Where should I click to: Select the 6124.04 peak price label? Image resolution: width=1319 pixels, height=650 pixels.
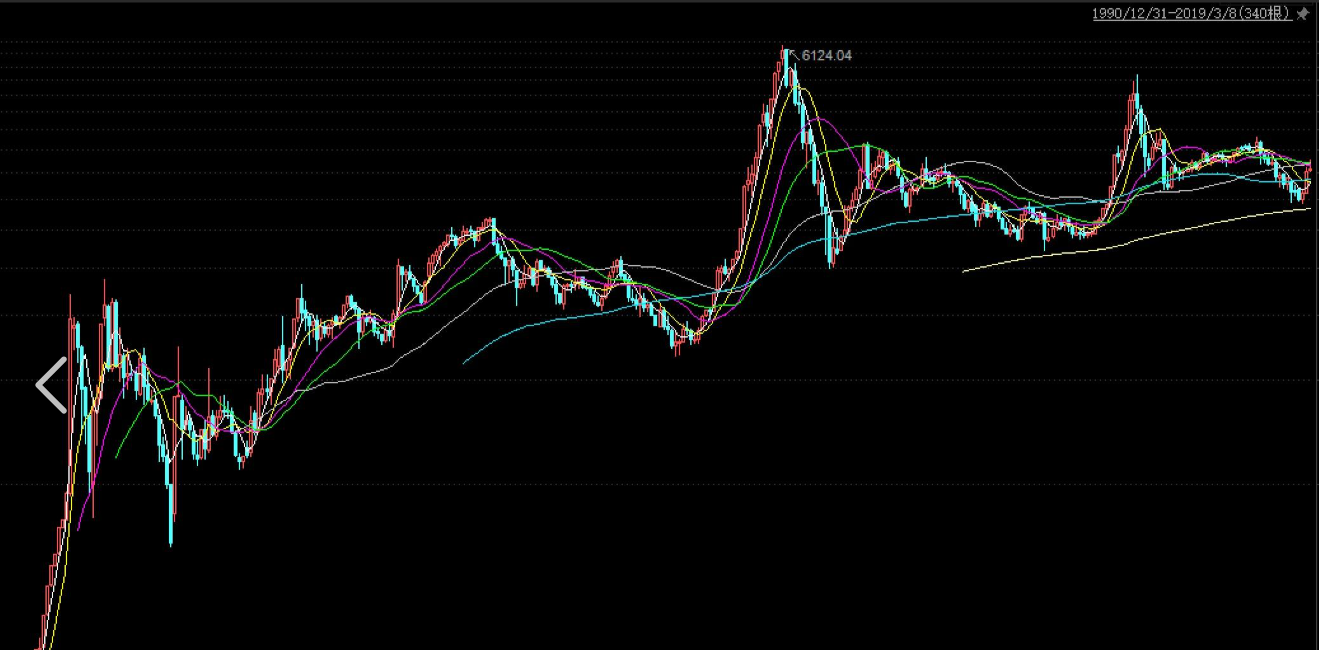pyautogui.click(x=826, y=56)
